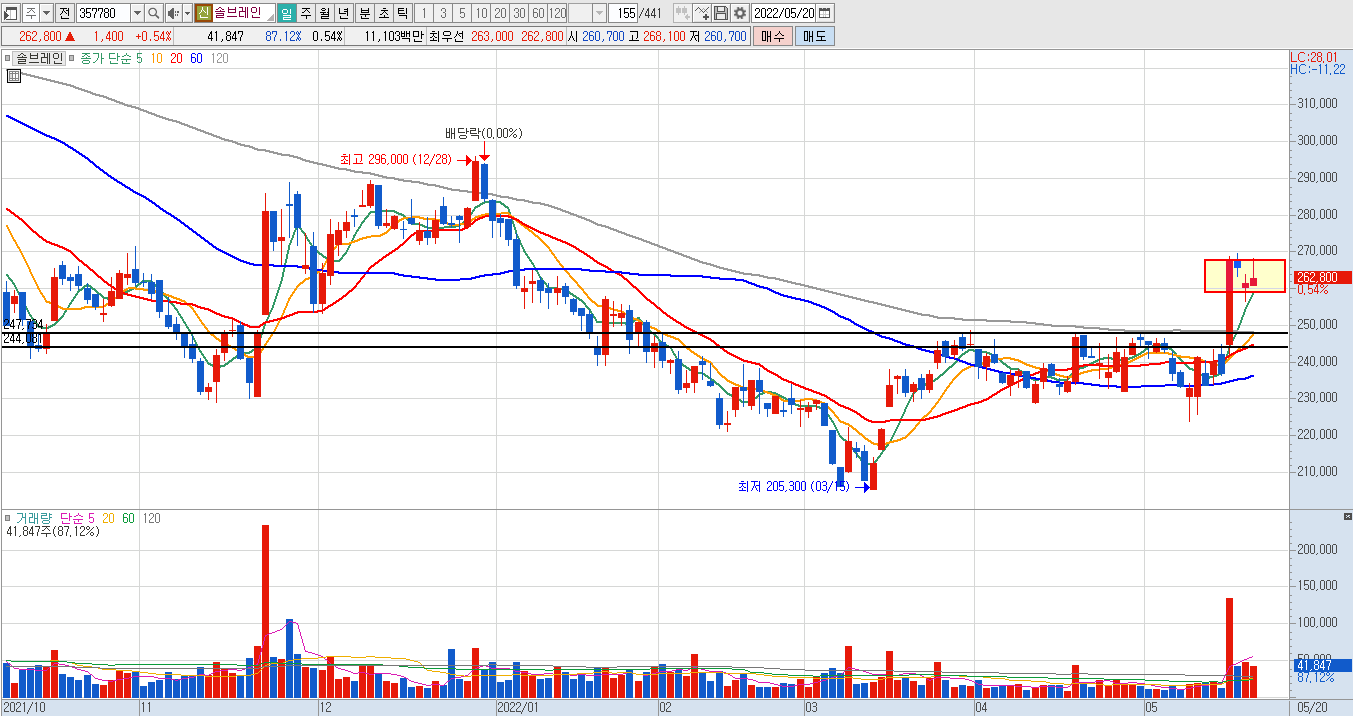The height and width of the screenshot is (716, 1353).
Task: Switch to monthly (월) chart period
Action: pos(325,13)
